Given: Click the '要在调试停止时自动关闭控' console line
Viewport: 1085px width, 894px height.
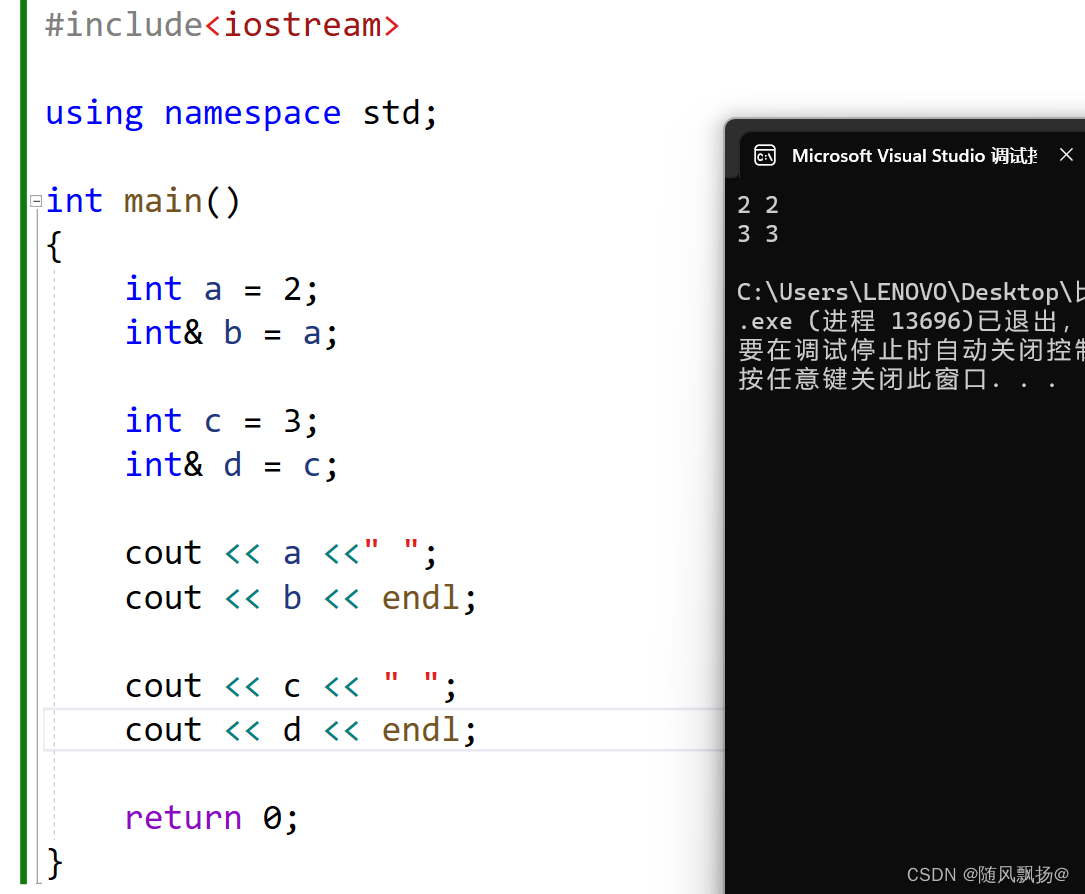Looking at the screenshot, I should (911, 350).
